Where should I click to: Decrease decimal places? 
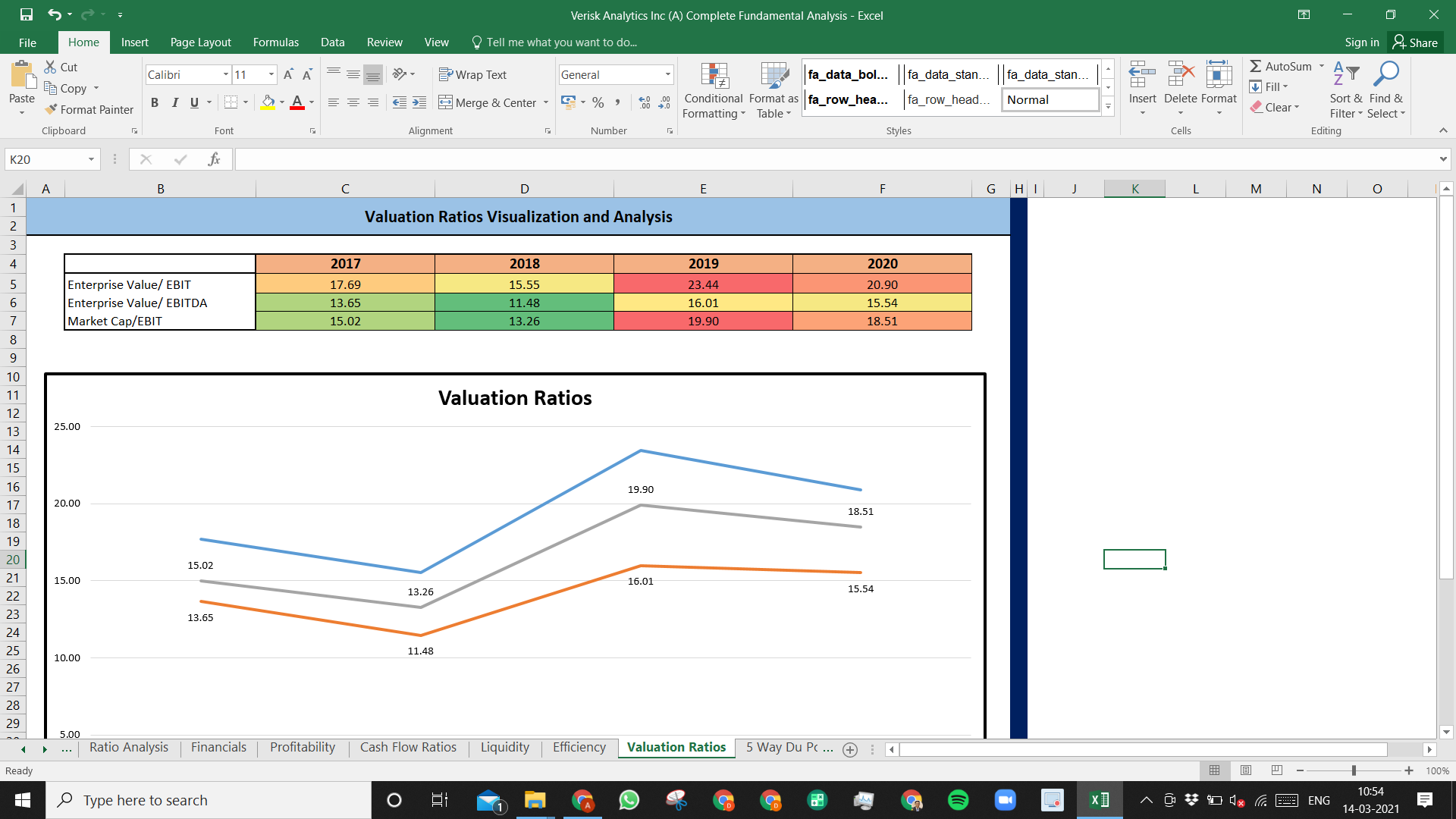[664, 102]
